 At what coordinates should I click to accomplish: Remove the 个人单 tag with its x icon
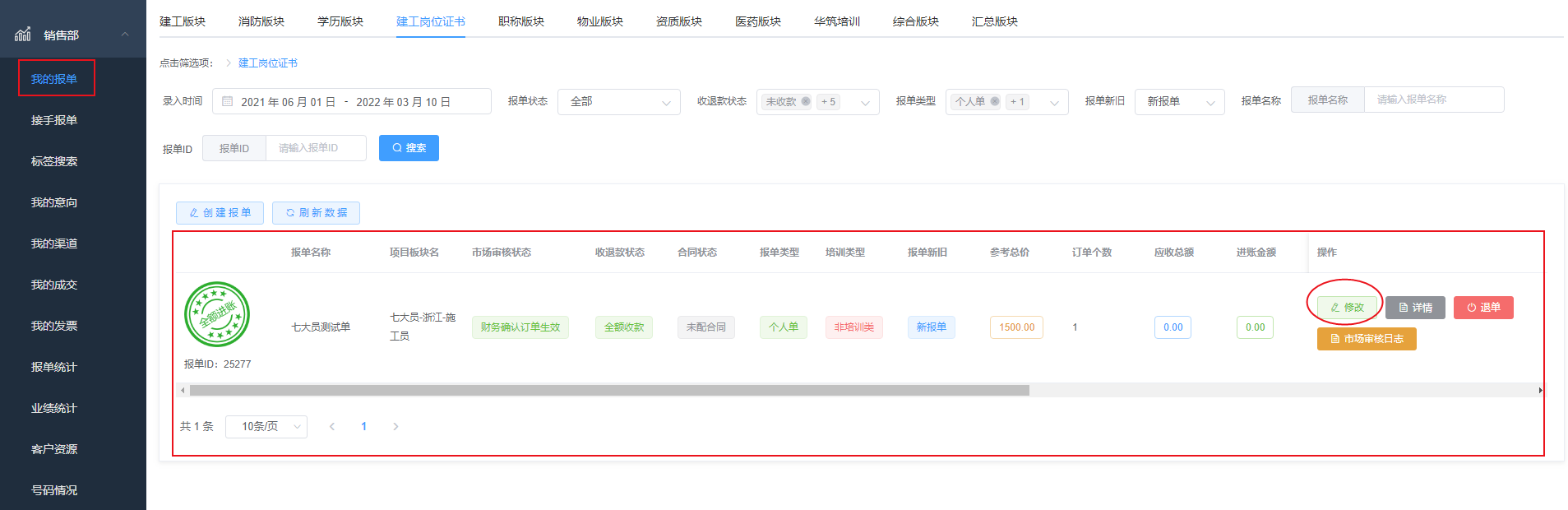click(995, 102)
